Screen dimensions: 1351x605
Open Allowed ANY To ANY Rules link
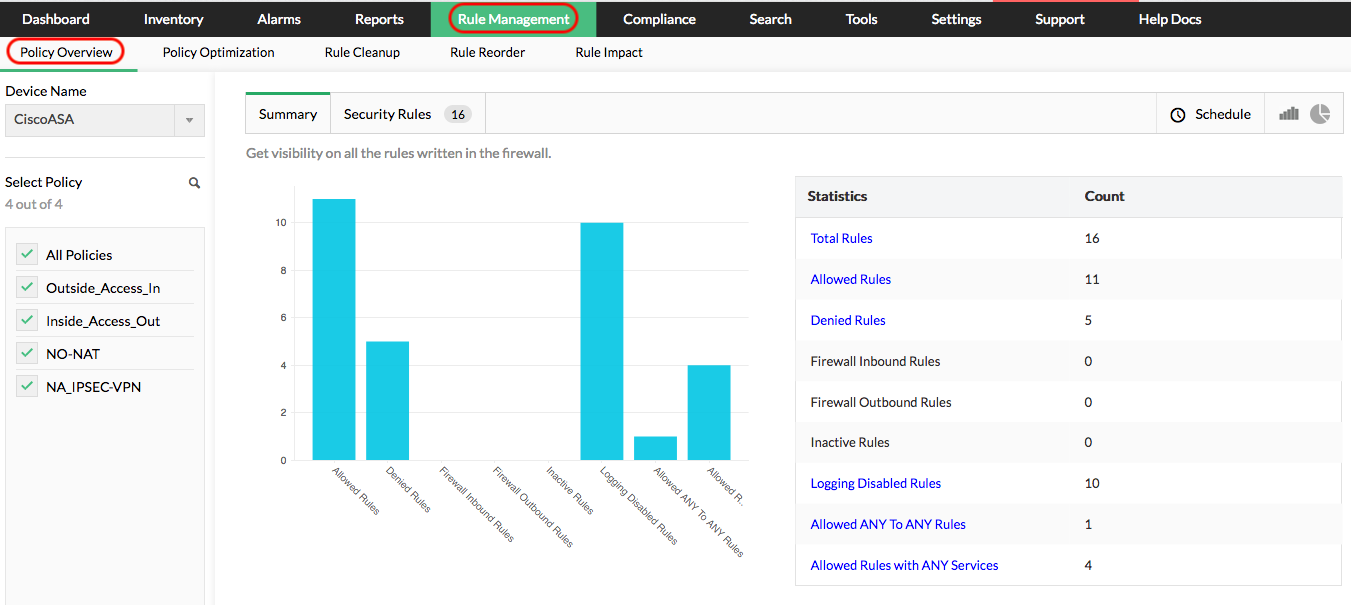click(x=887, y=524)
